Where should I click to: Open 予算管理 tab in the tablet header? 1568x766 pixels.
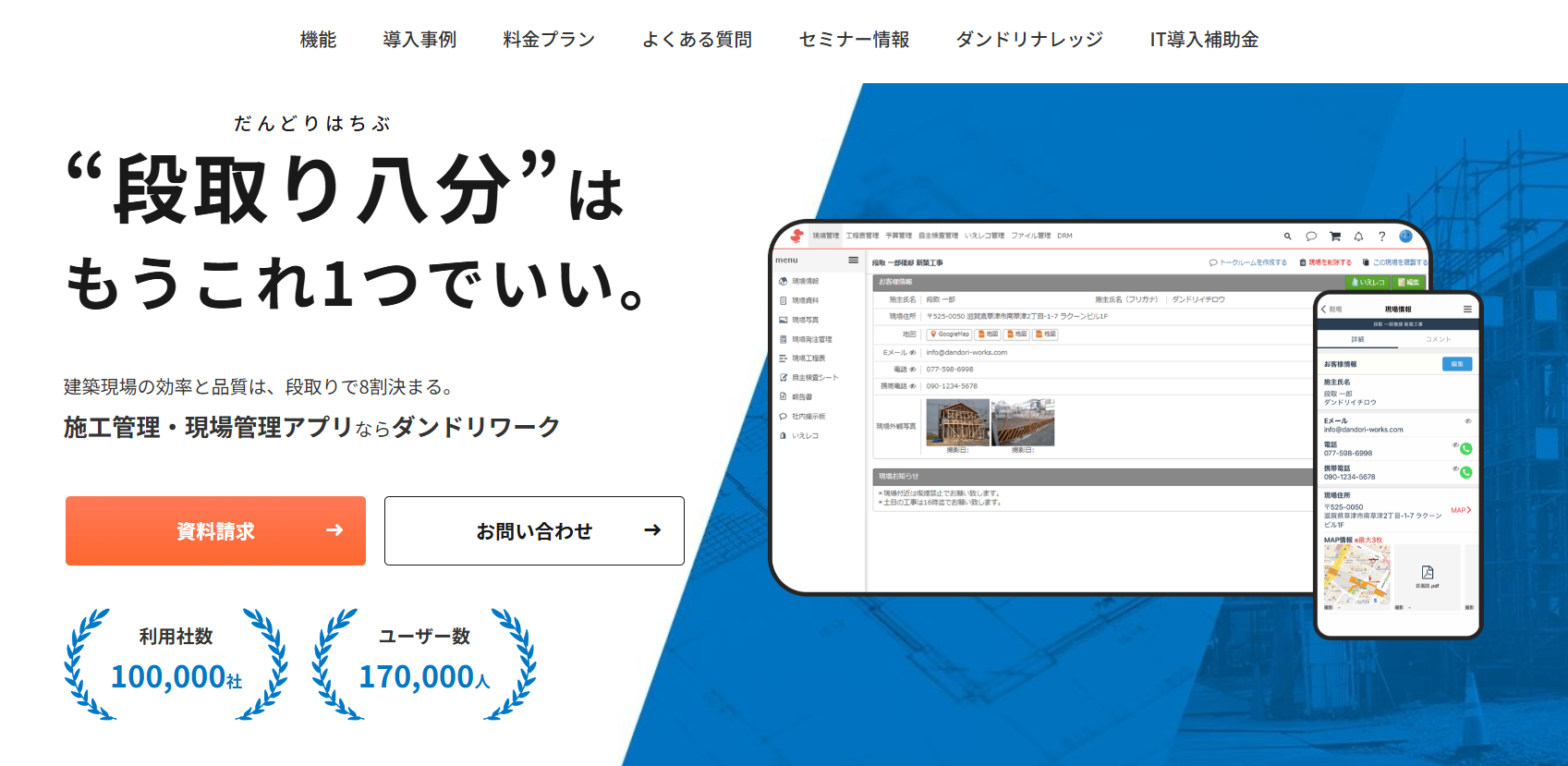coord(898,236)
